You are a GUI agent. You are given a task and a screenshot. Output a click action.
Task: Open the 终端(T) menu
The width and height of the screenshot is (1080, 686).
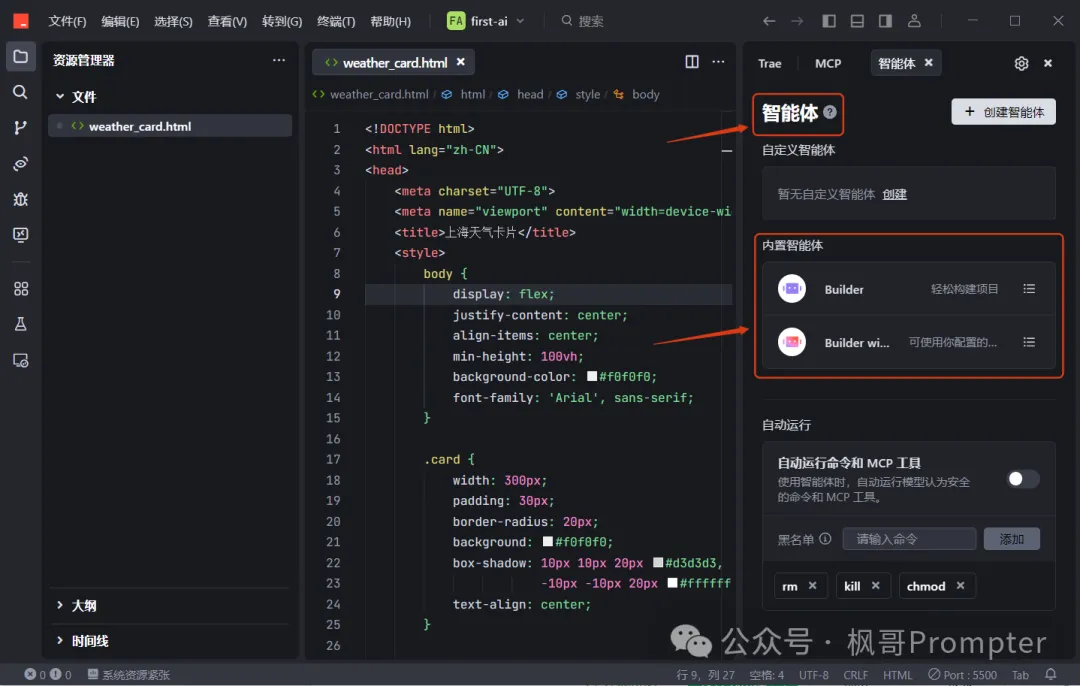coord(336,21)
